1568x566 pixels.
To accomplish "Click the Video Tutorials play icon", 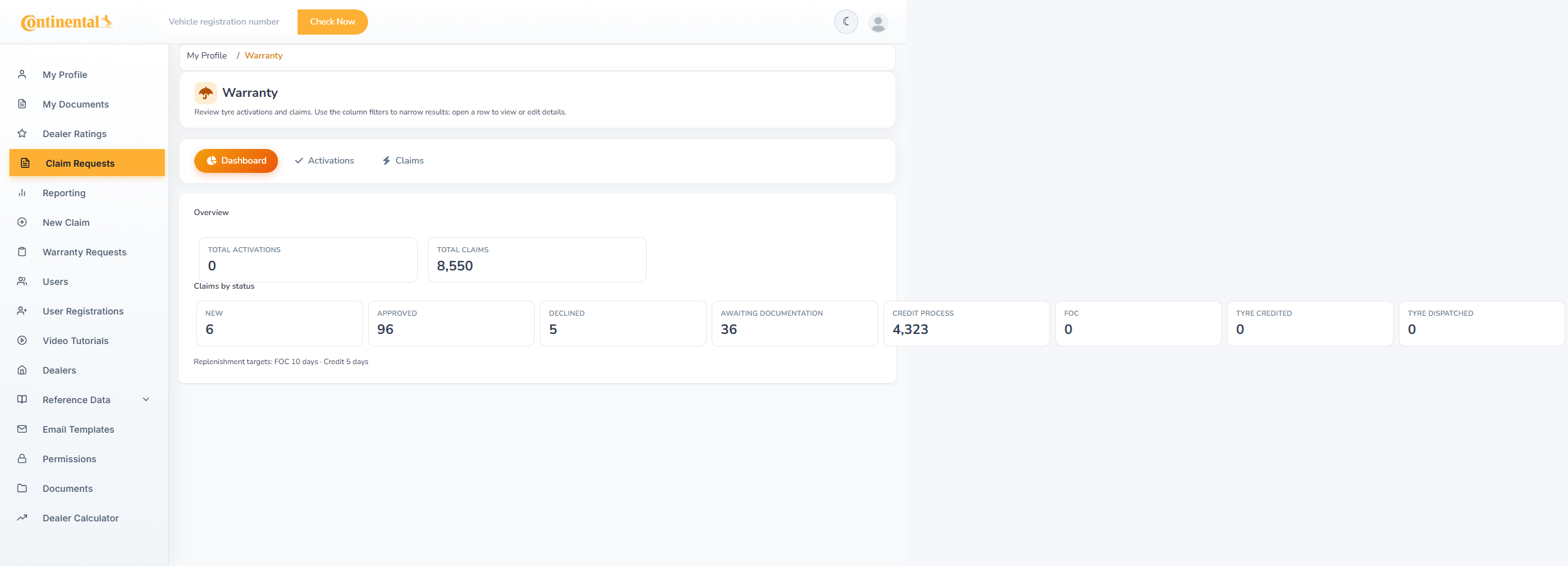I will pyautogui.click(x=22, y=340).
